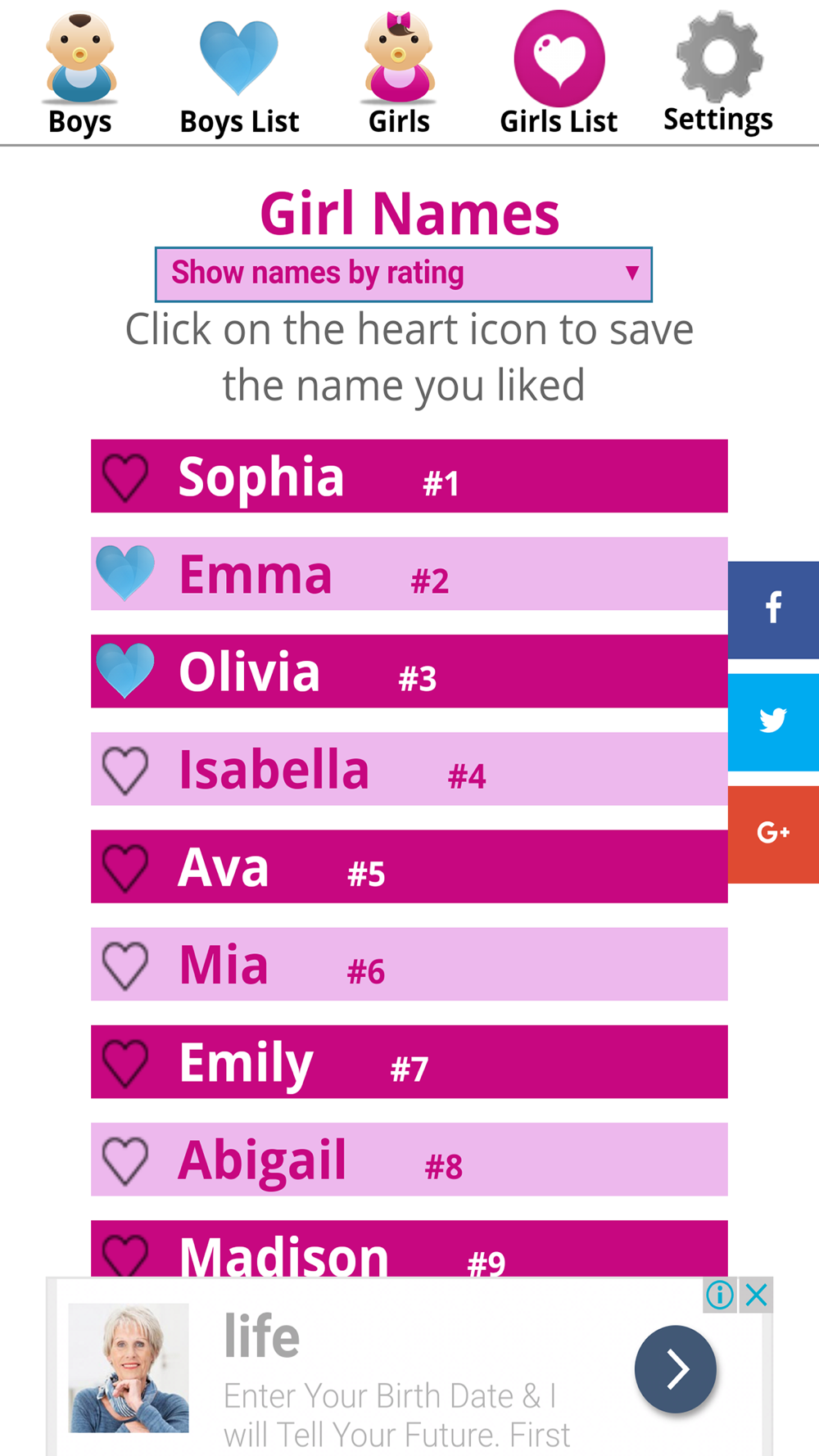The height and width of the screenshot is (1456, 819).
Task: Toggle heart beside Mia
Action: tap(125, 965)
